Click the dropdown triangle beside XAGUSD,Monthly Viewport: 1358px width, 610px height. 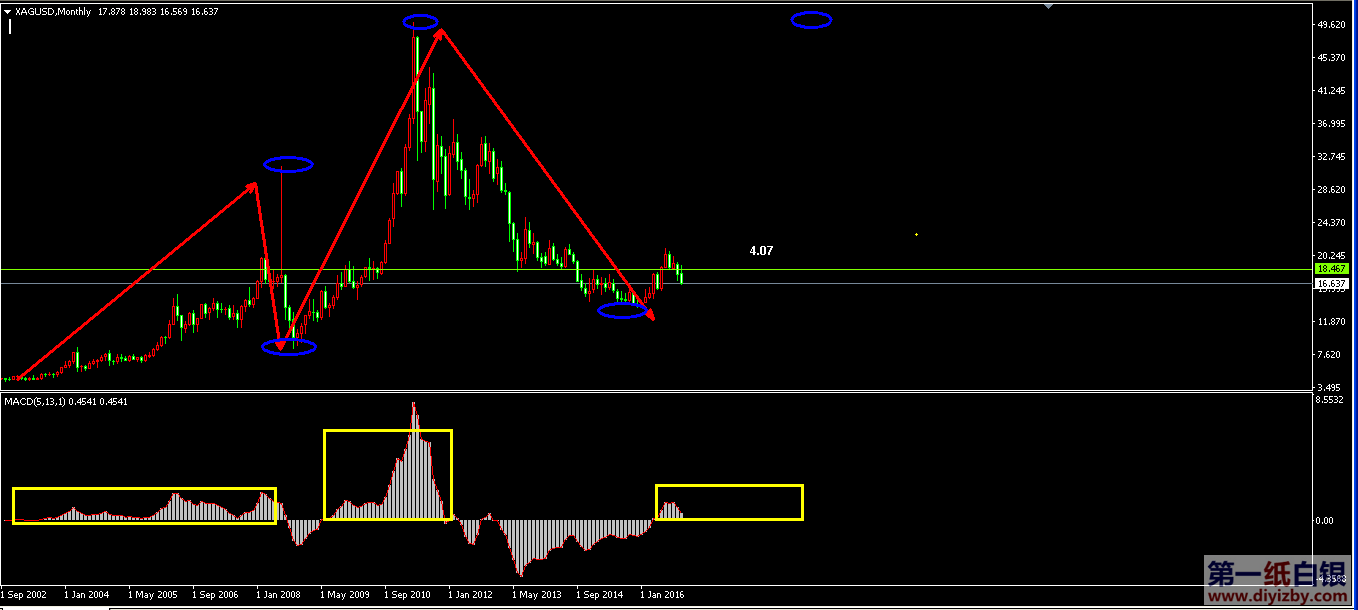click(9, 12)
